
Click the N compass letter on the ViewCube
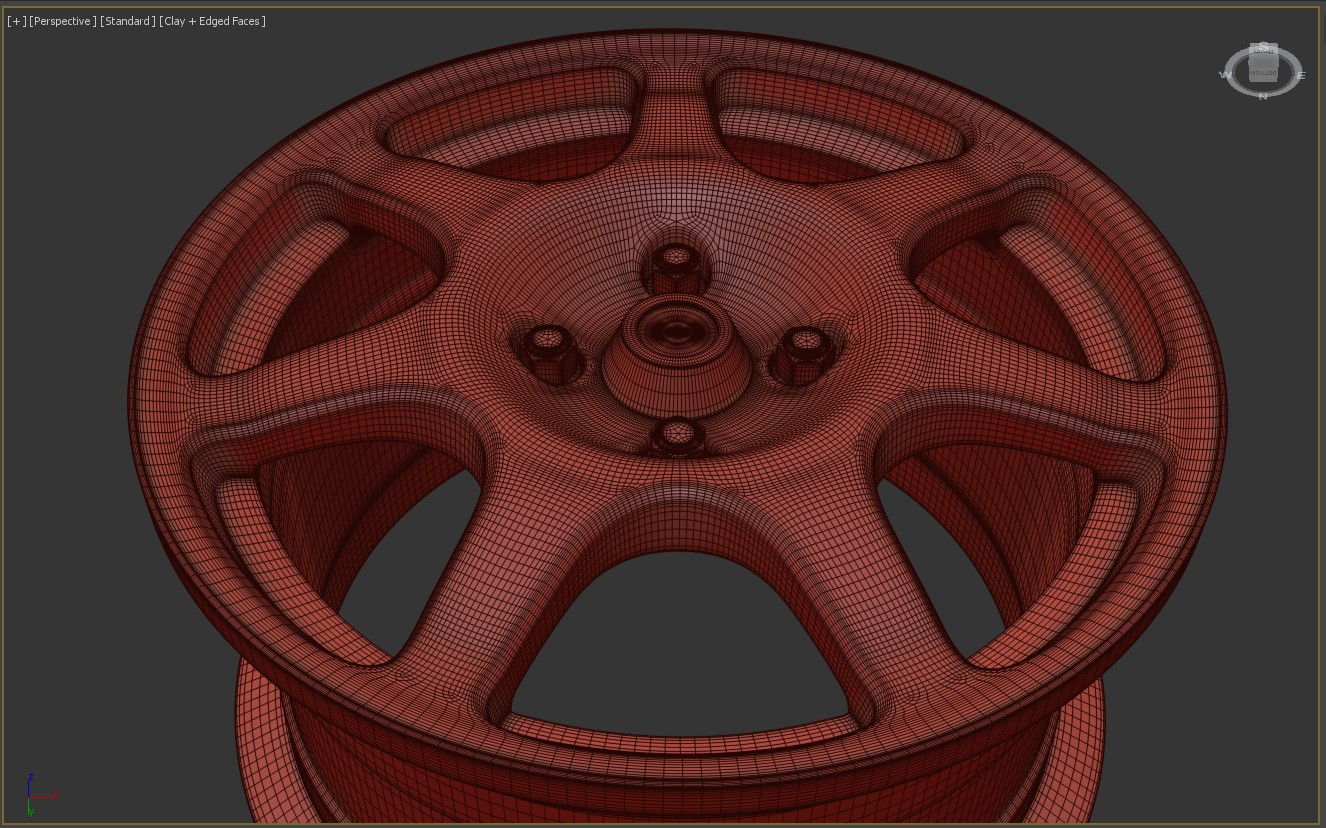point(1263,96)
